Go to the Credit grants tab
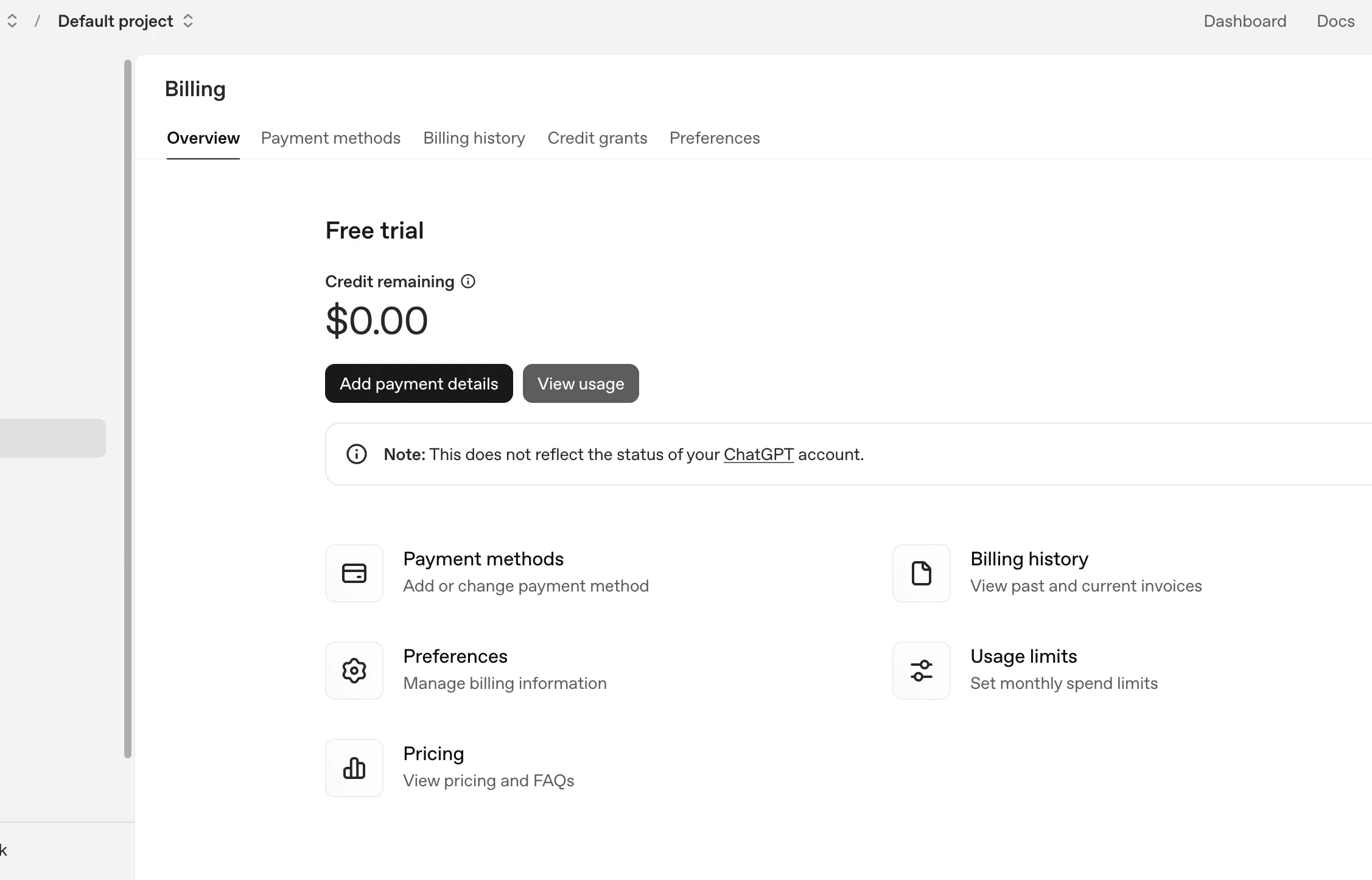The image size is (1372, 880). [597, 138]
